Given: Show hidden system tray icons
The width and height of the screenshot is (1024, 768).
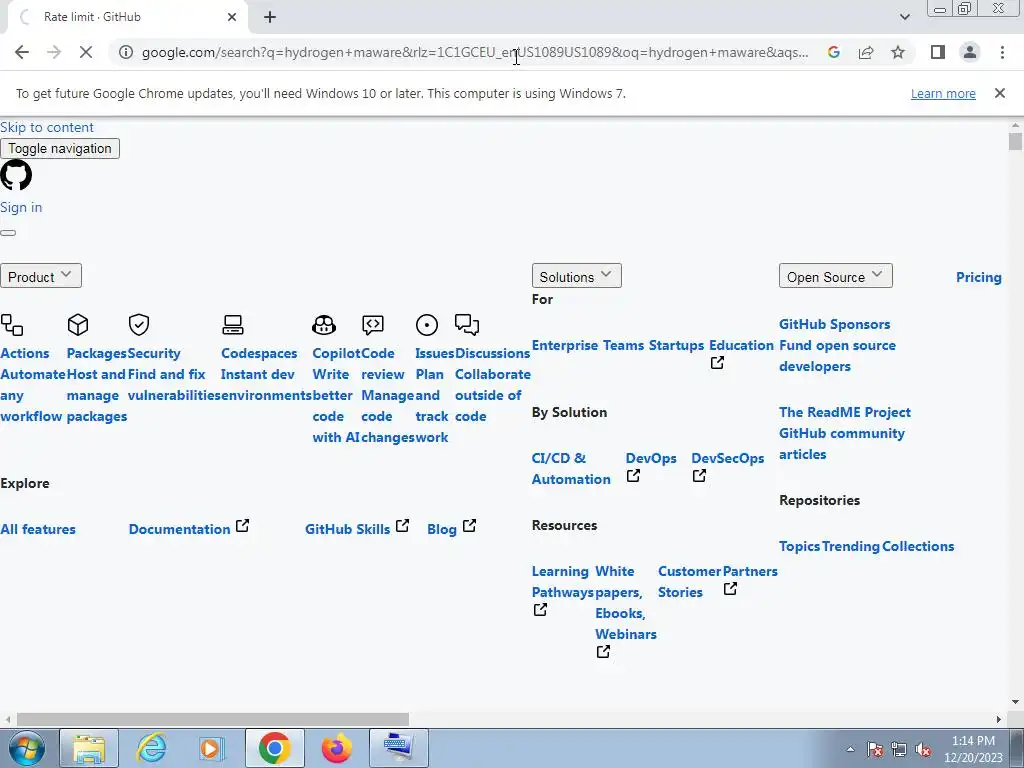Looking at the screenshot, I should (x=850, y=749).
